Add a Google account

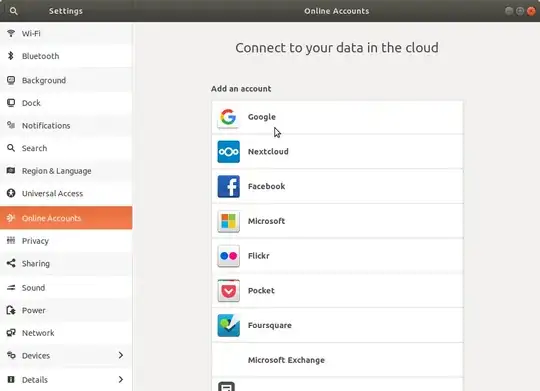(338, 117)
